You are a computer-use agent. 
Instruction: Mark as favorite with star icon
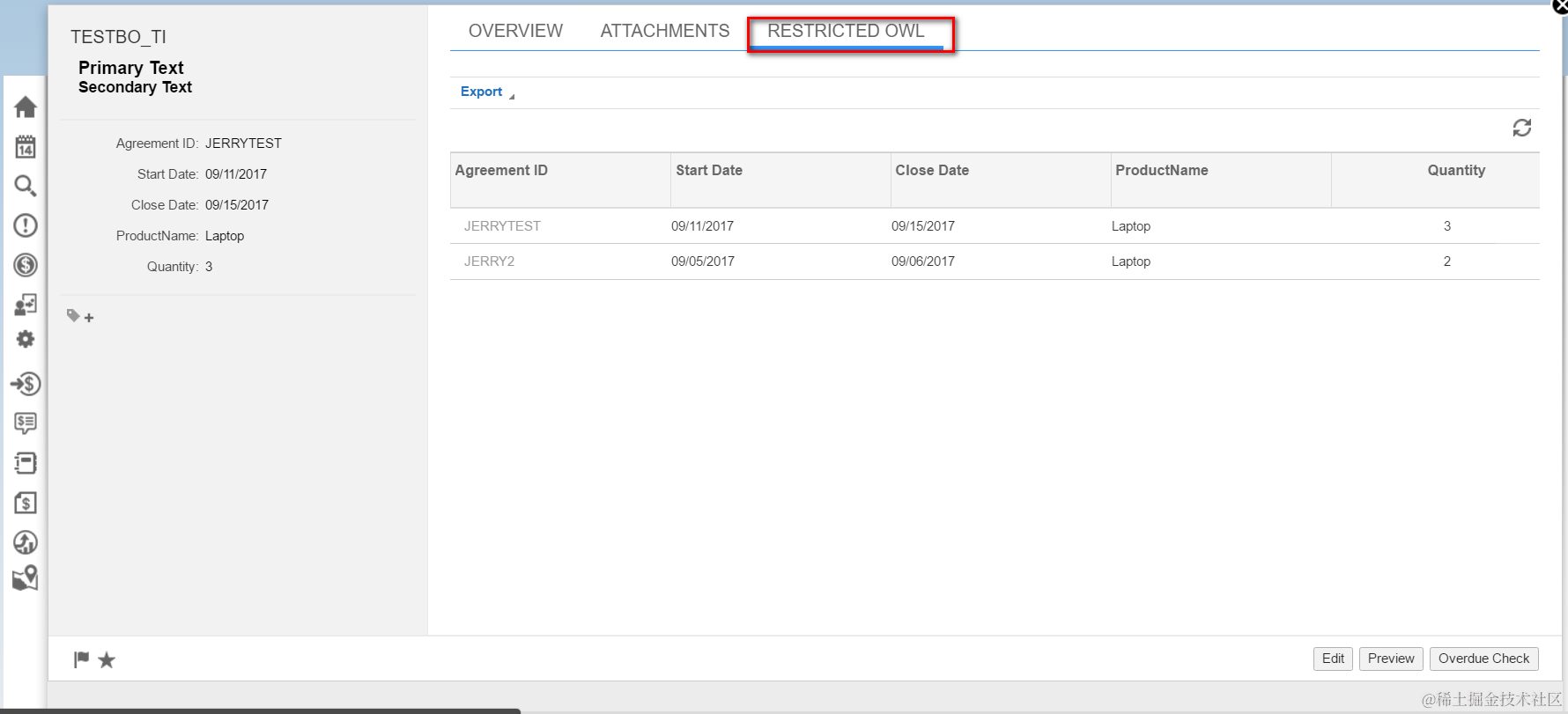[107, 659]
